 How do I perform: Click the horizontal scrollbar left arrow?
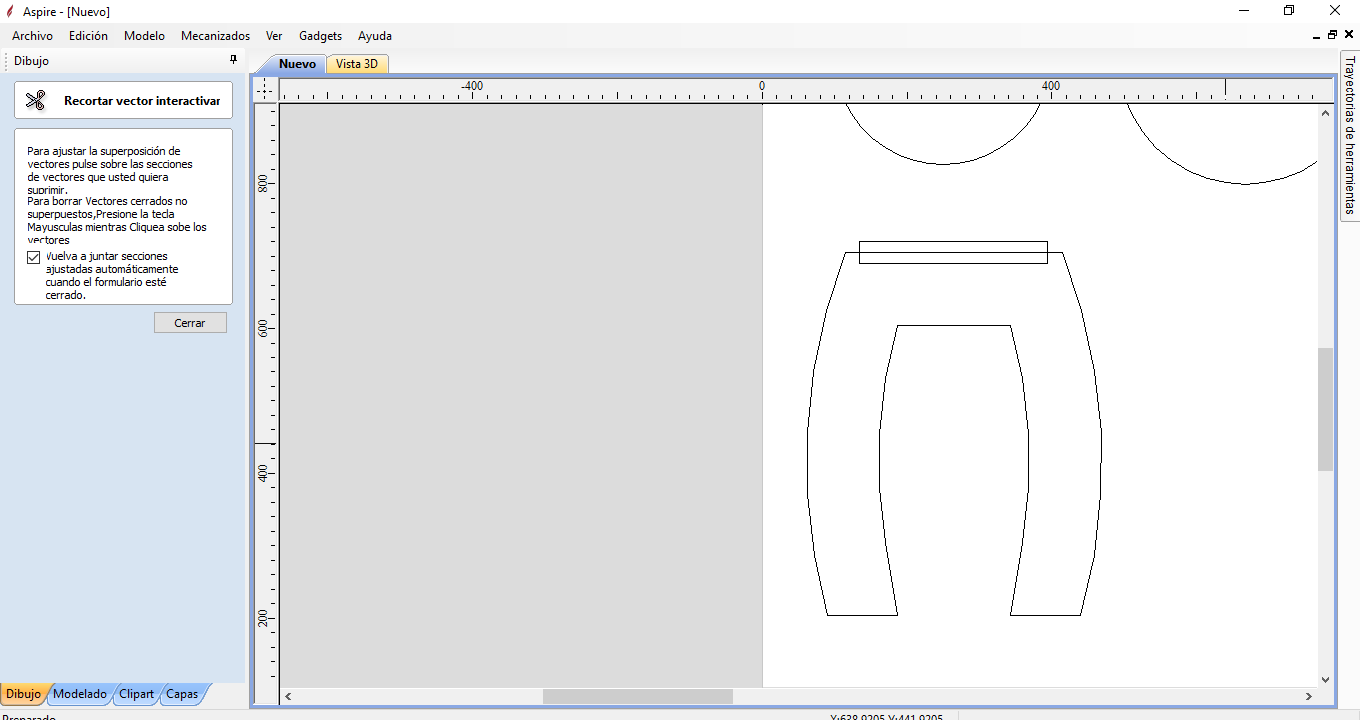(288, 696)
